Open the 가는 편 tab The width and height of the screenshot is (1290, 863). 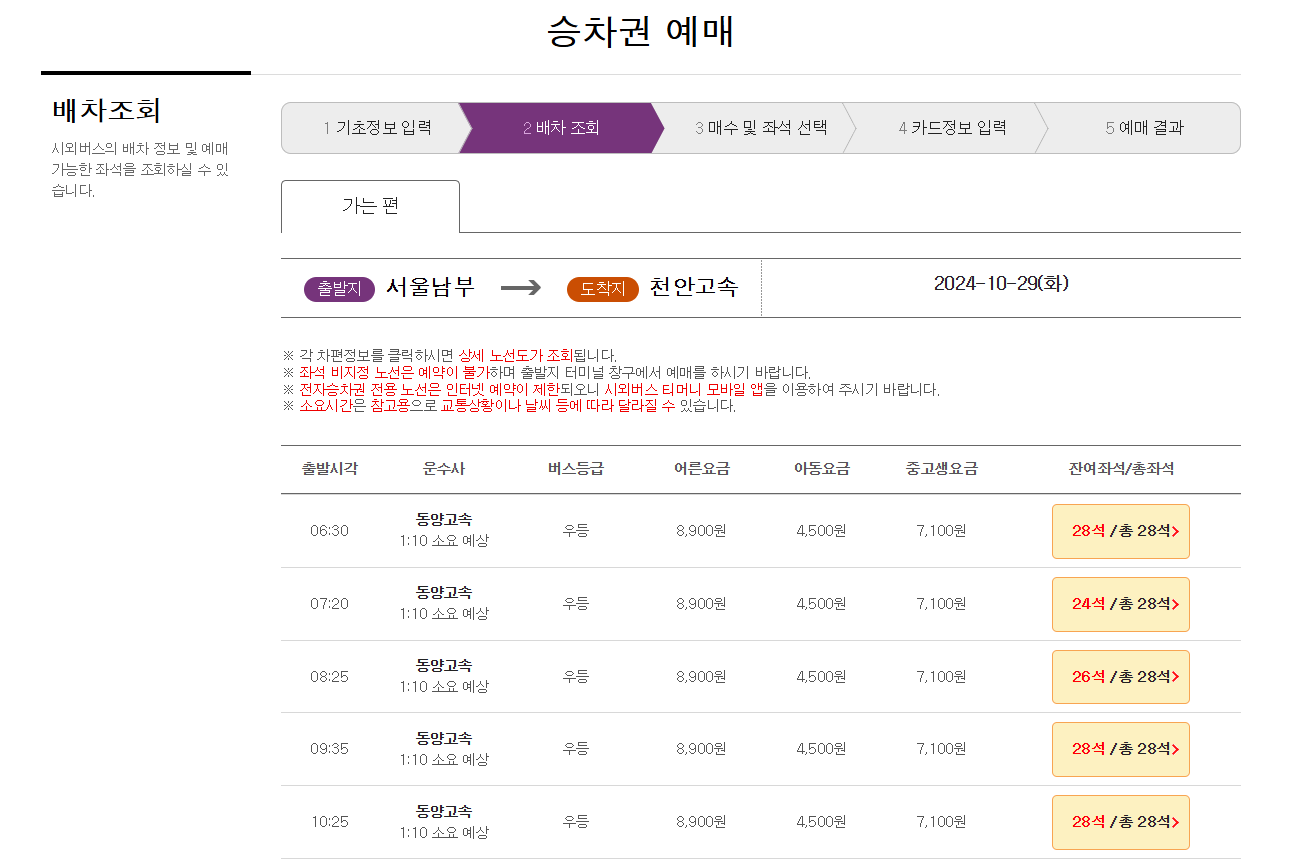[x=370, y=206]
